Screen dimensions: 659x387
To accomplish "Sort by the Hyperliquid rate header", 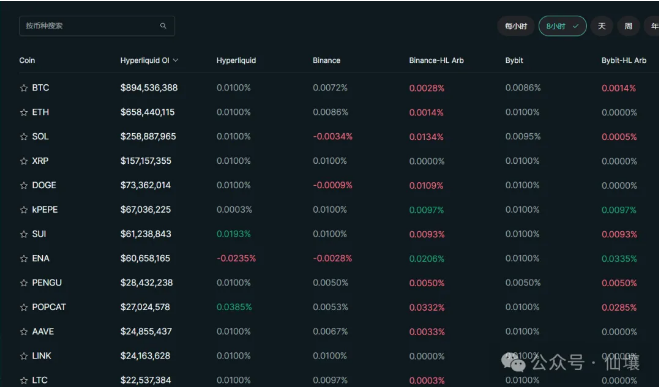I will (x=236, y=61).
